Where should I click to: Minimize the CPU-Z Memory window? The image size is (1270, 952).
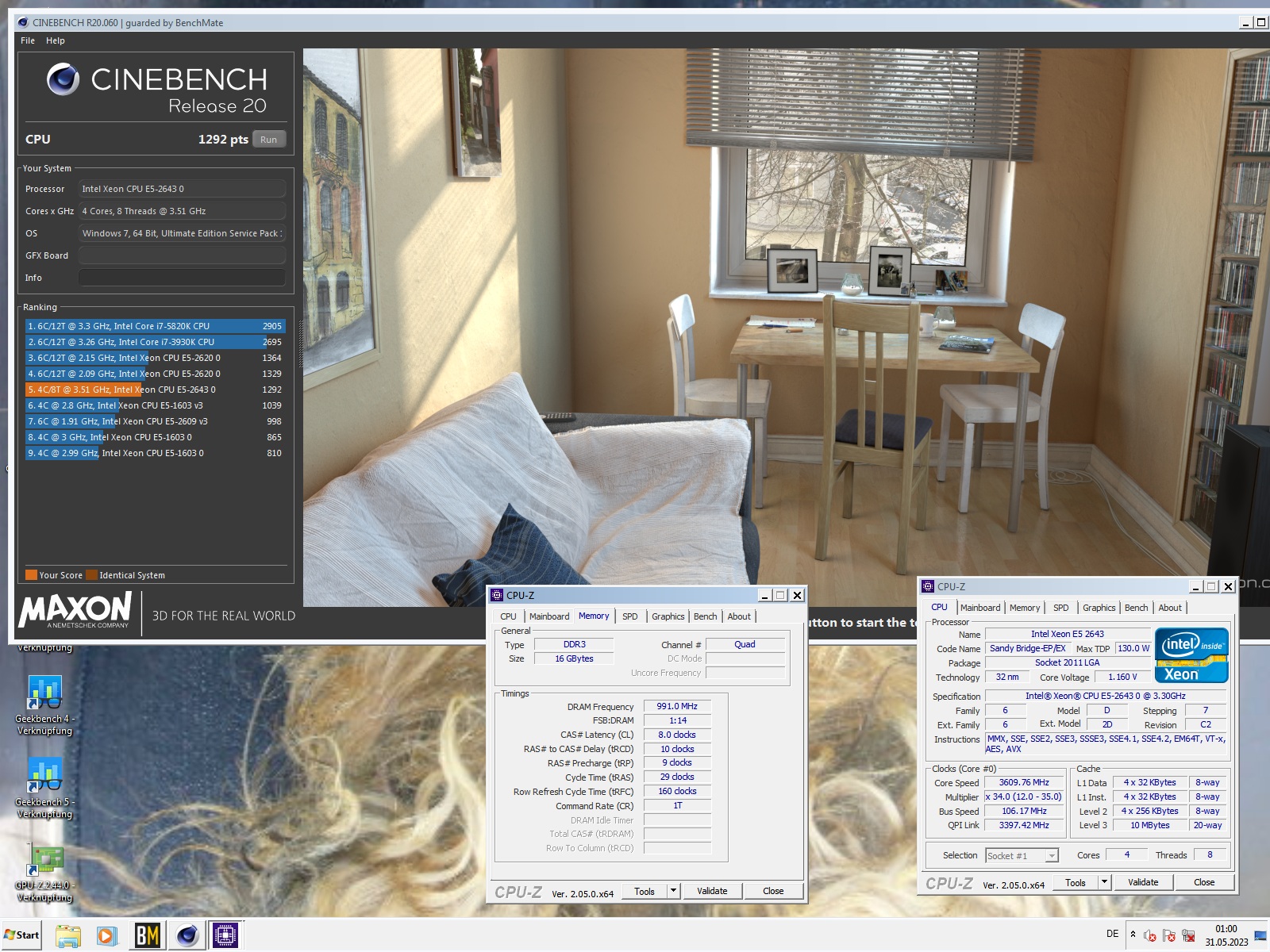tap(764, 596)
